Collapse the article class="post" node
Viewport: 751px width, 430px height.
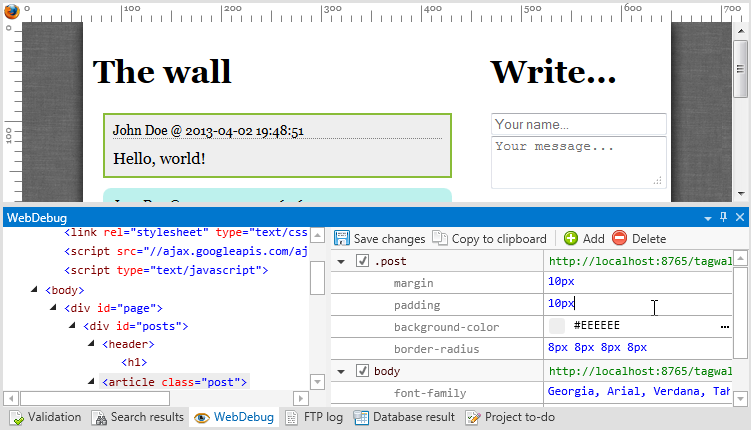[91, 381]
